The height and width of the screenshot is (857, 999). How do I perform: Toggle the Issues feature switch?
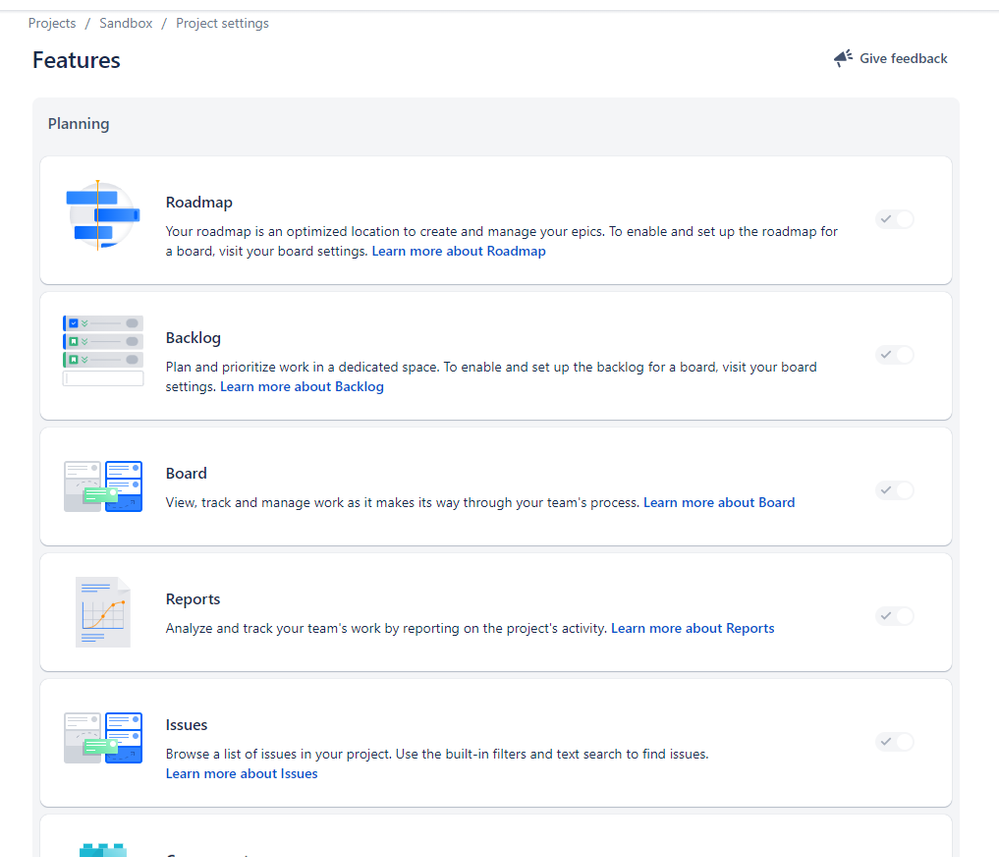click(x=895, y=742)
